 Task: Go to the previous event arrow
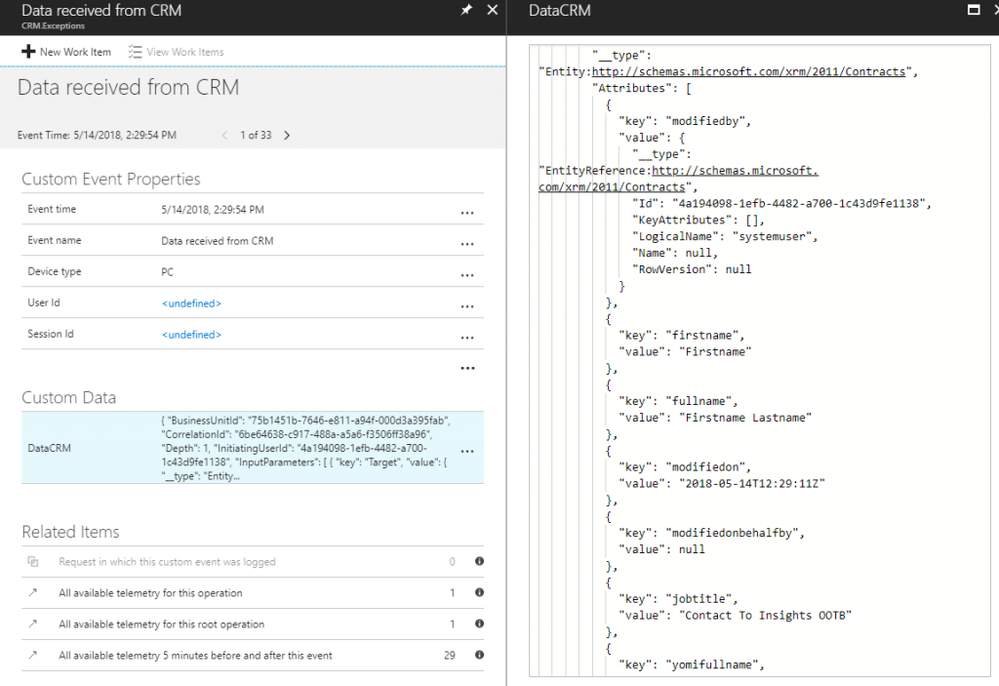224,135
